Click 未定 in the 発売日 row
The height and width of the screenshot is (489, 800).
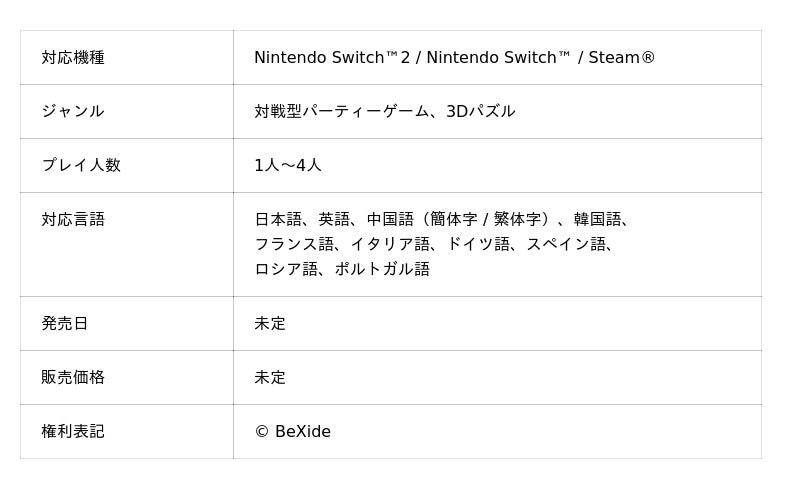(x=270, y=324)
